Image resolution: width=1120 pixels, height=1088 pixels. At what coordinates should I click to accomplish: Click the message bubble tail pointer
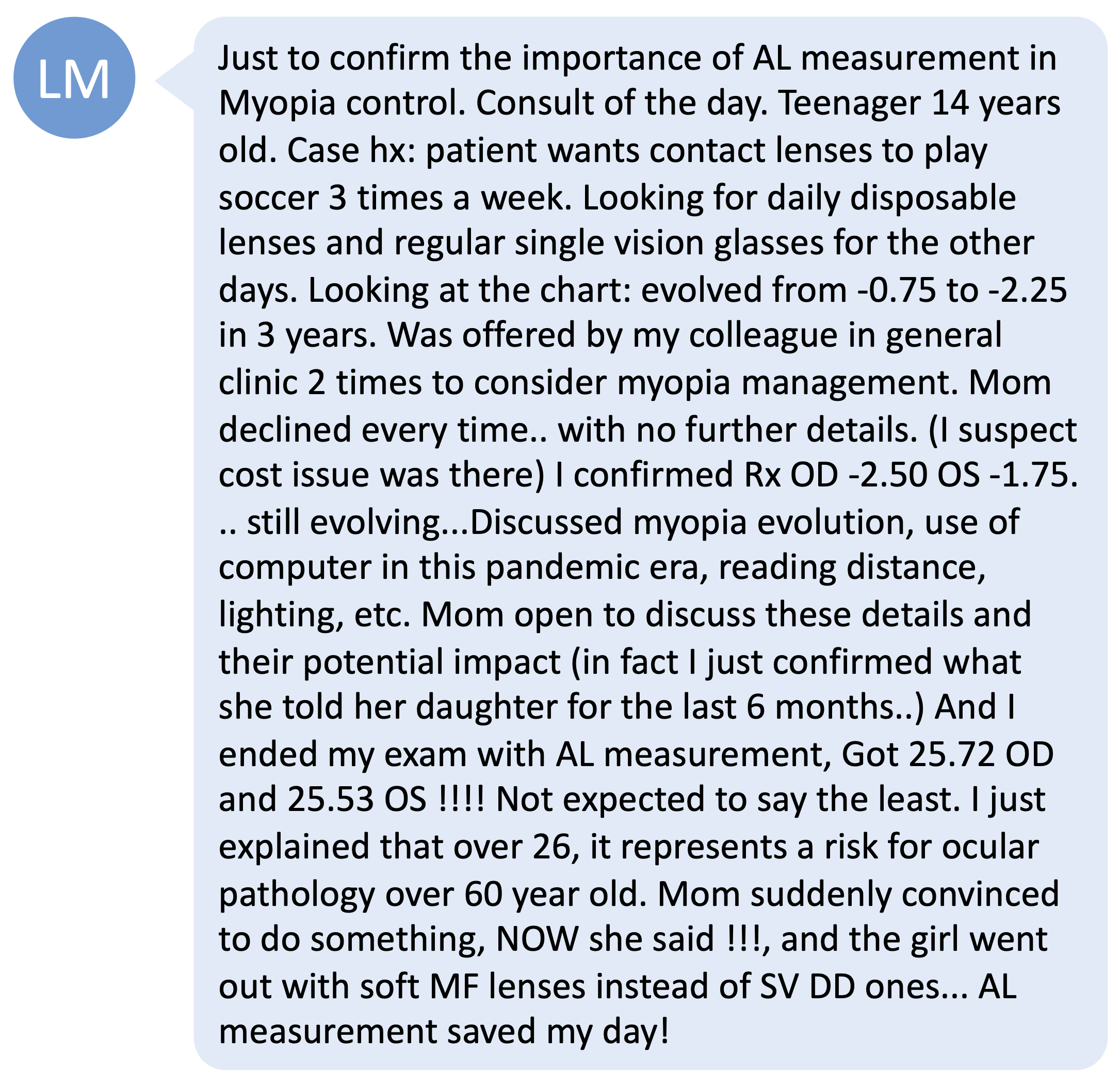click(x=175, y=80)
